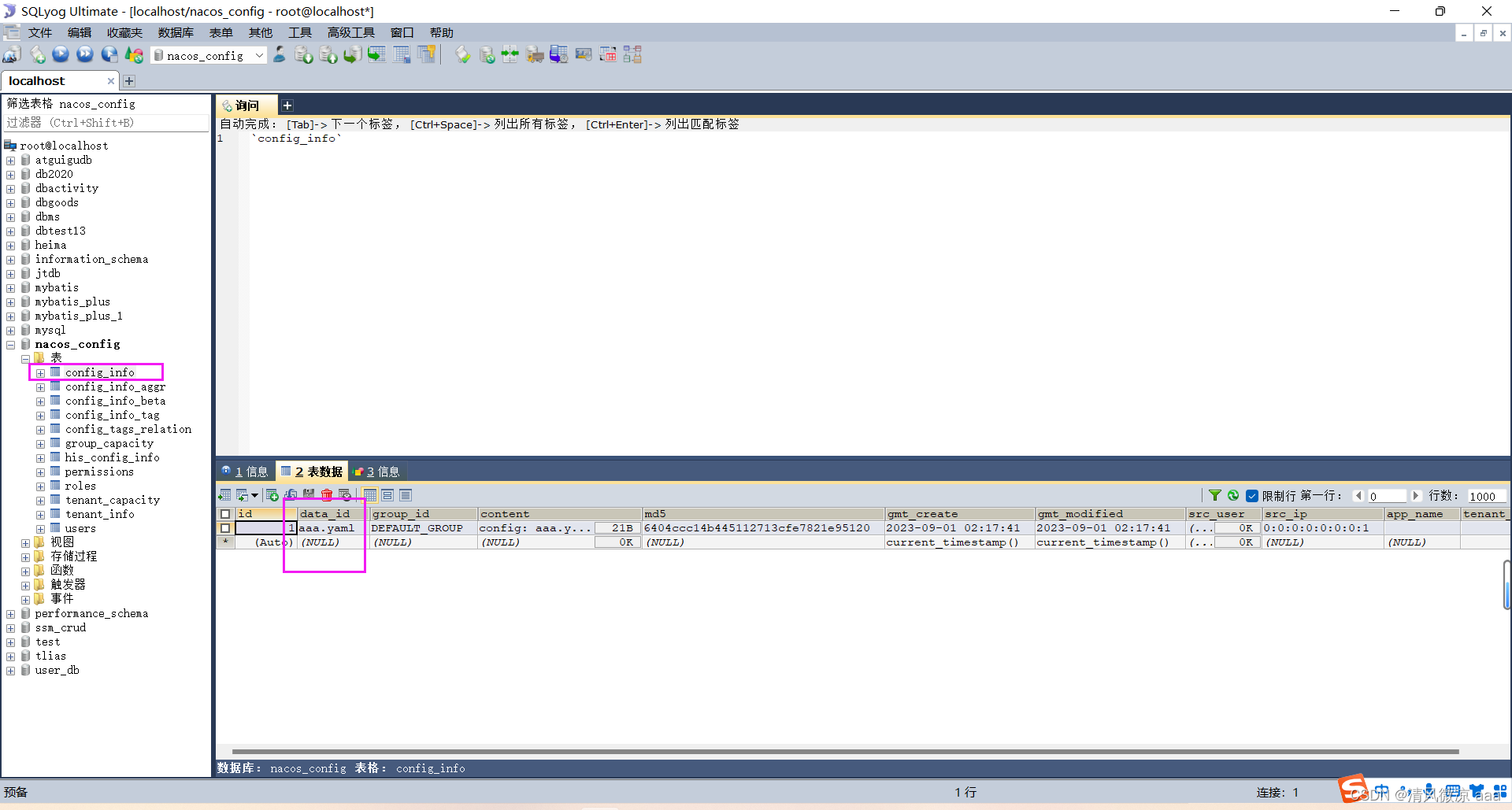Click the user manager icon
1512x810 pixels.
[280, 54]
